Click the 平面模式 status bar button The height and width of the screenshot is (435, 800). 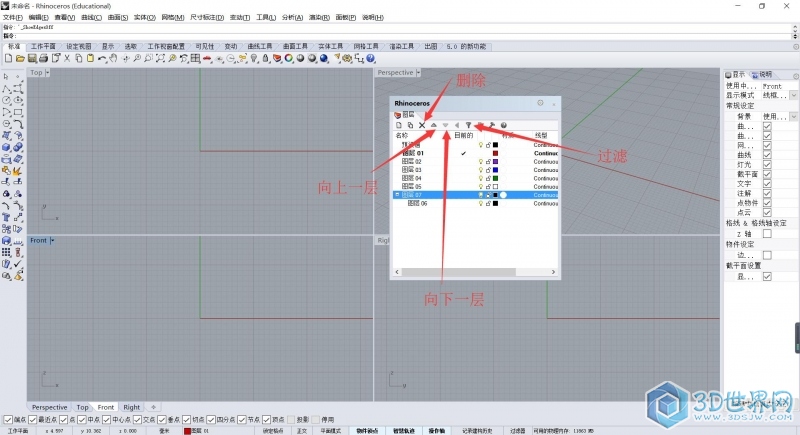pos(330,431)
